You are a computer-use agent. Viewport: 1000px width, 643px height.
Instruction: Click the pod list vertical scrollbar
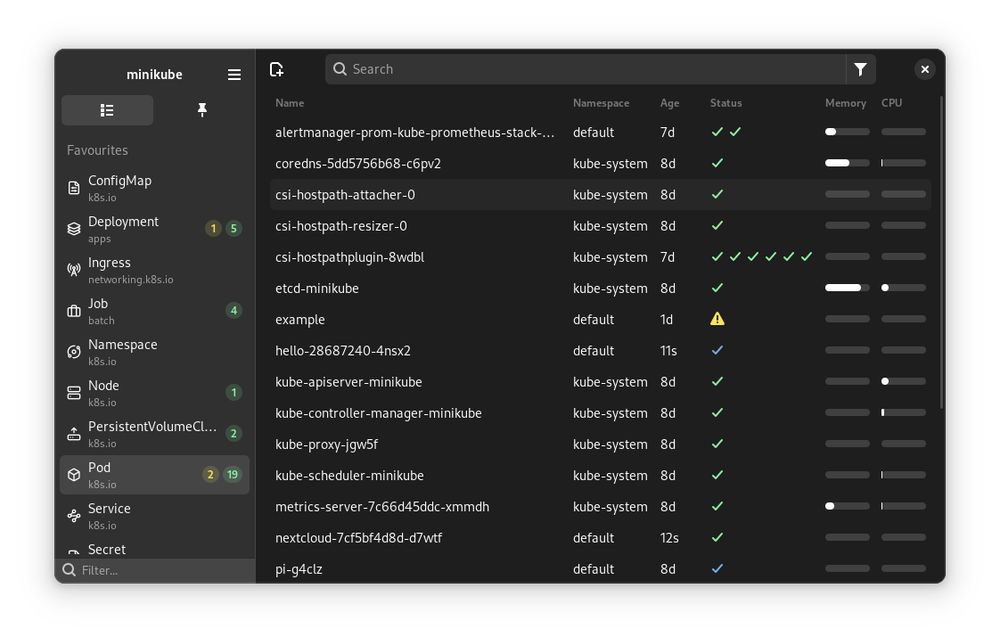coord(941,253)
